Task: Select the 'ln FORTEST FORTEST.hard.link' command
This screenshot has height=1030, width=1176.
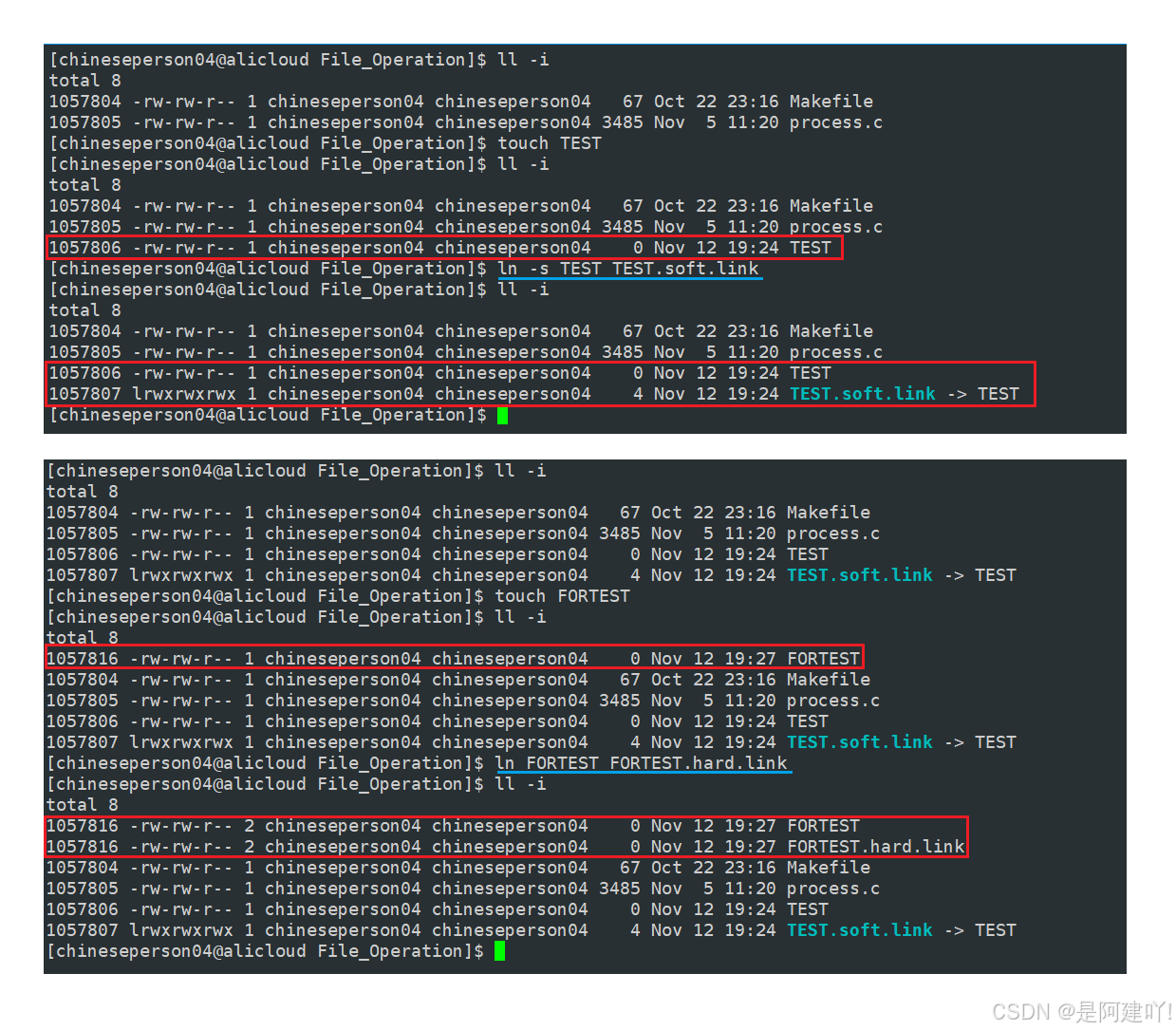Action: [642, 763]
